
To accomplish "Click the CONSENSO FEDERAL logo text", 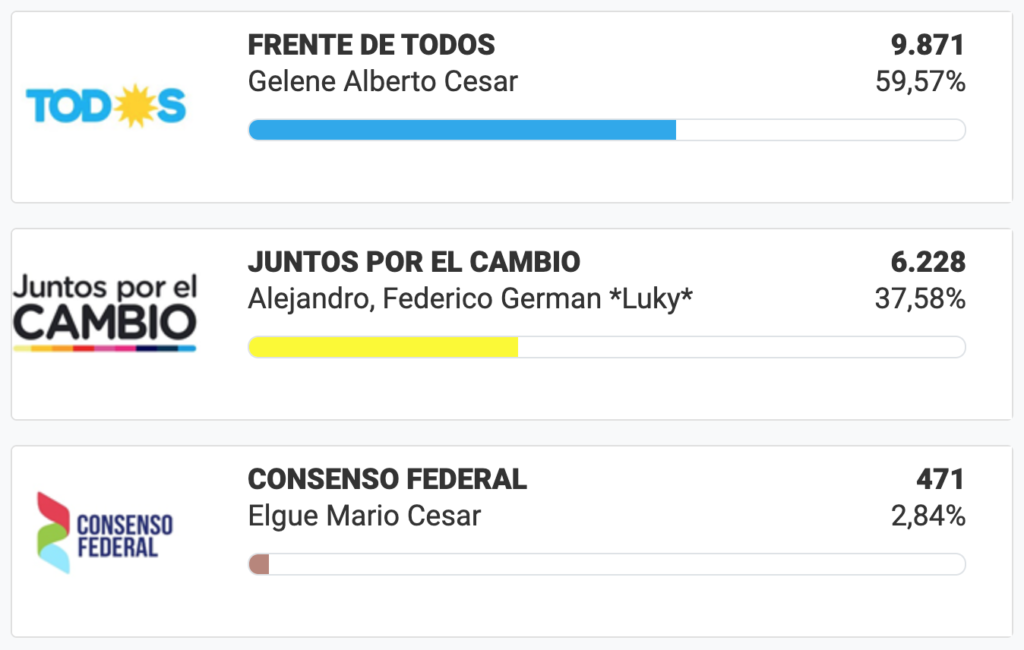I will click(125, 536).
